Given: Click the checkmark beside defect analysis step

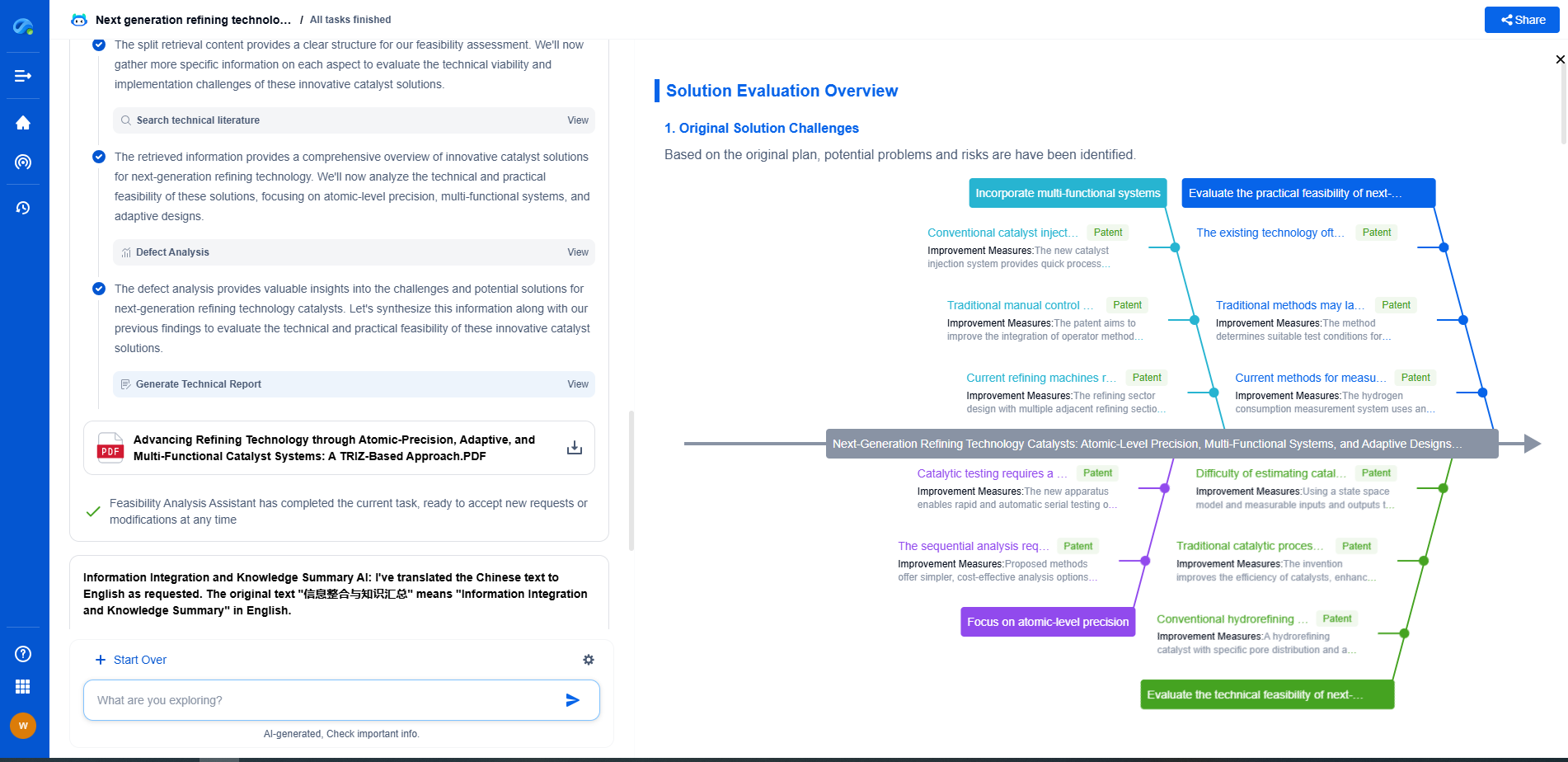Looking at the screenshot, I should point(99,289).
